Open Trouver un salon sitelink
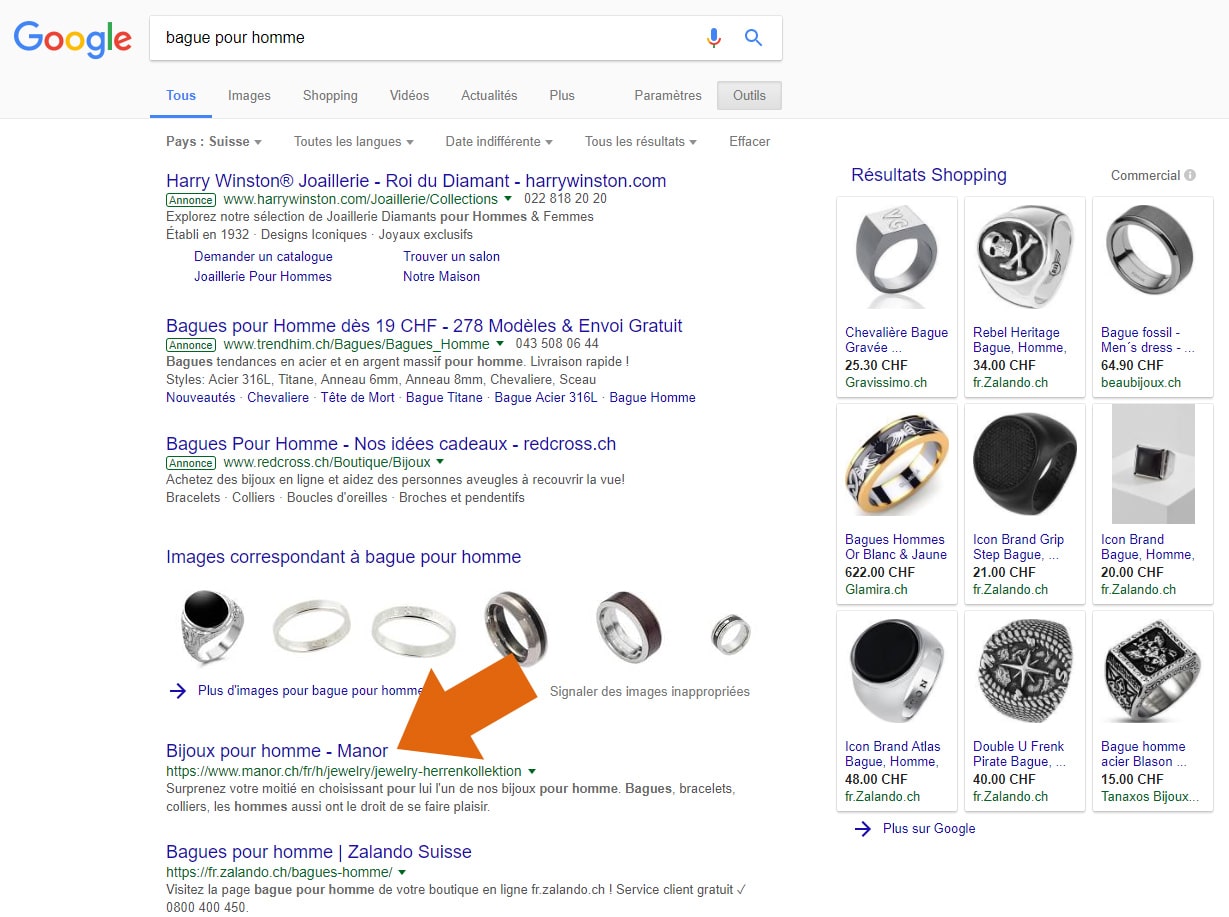1229x917 pixels. tap(451, 257)
